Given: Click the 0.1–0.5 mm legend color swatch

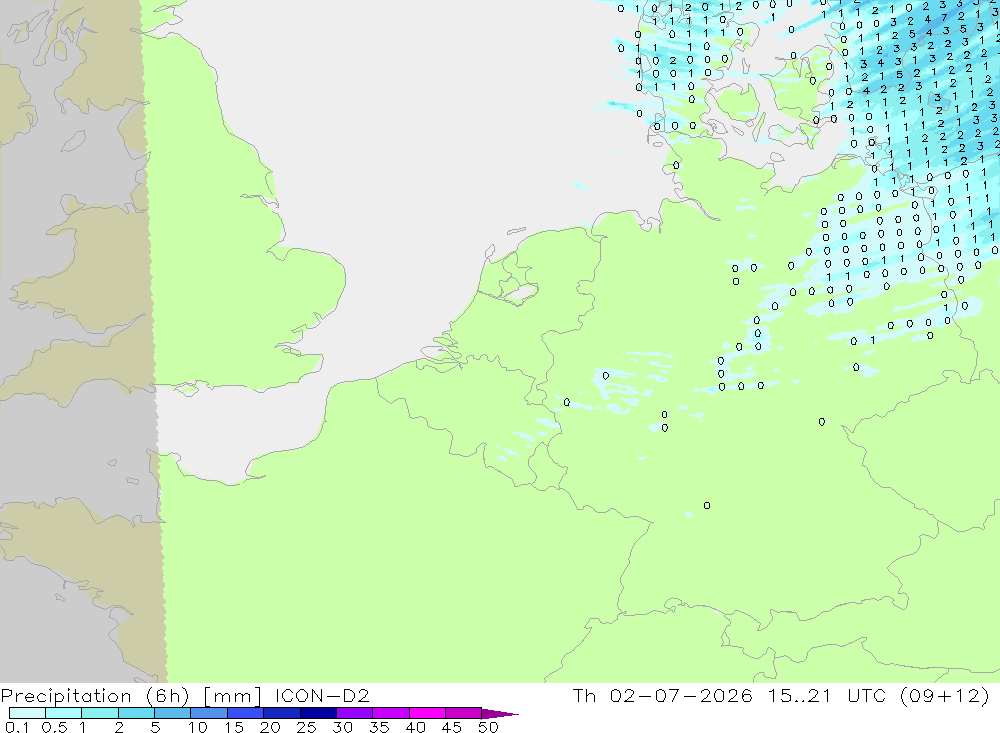Looking at the screenshot, I should point(27,713).
